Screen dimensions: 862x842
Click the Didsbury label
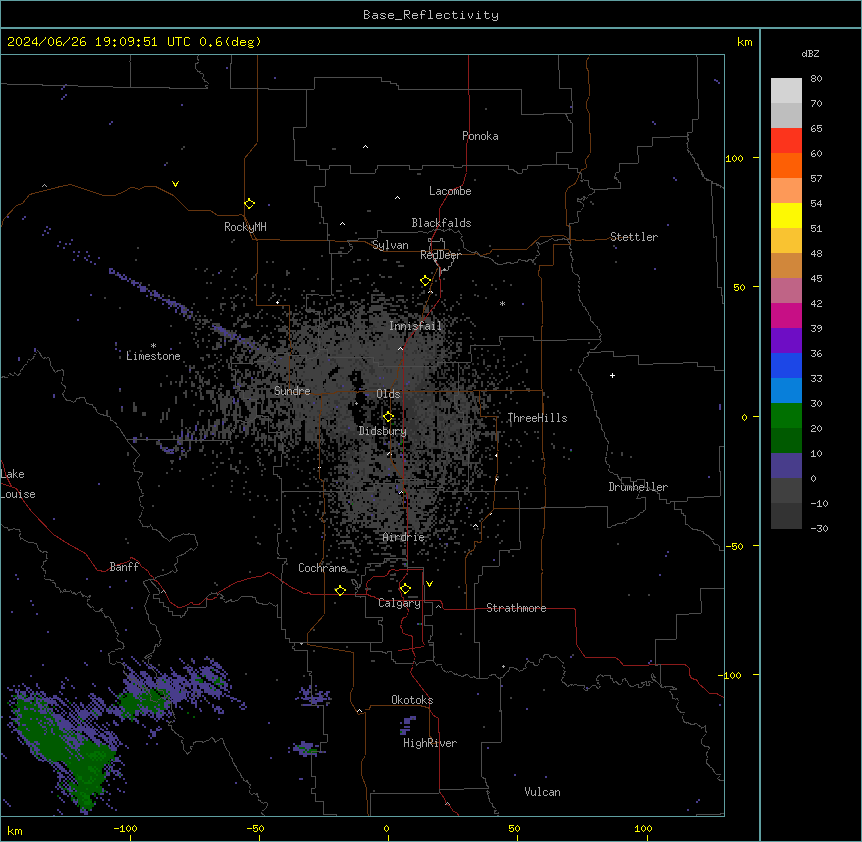pos(383,431)
